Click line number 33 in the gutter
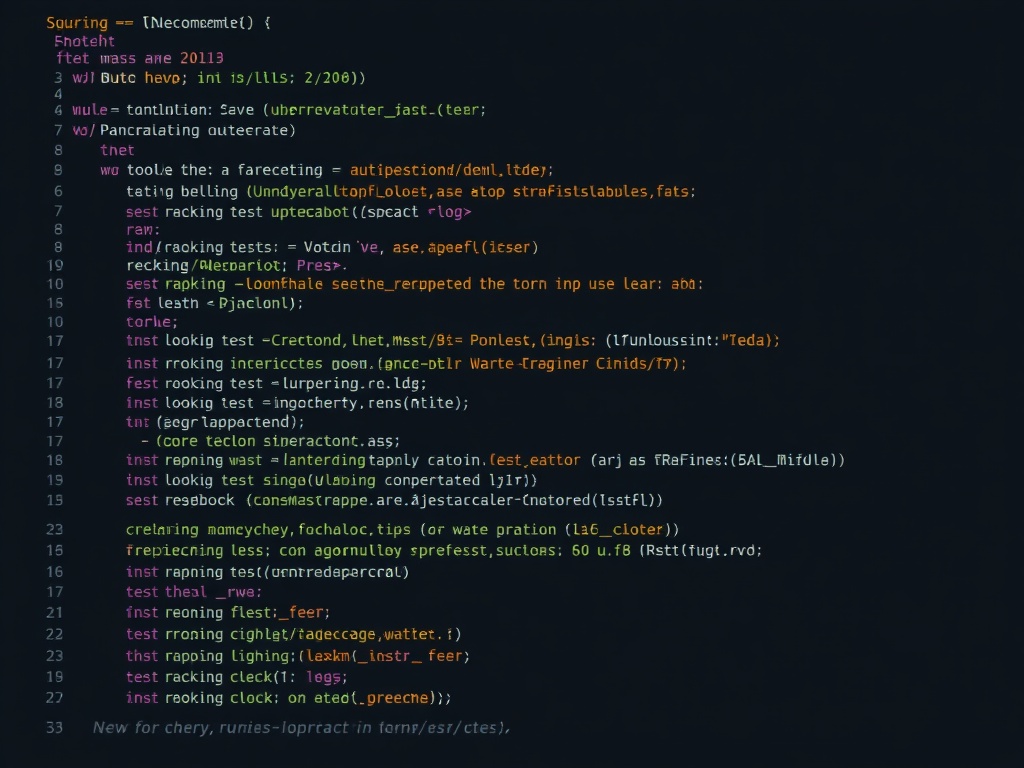The width and height of the screenshot is (1024, 768). click(54, 728)
